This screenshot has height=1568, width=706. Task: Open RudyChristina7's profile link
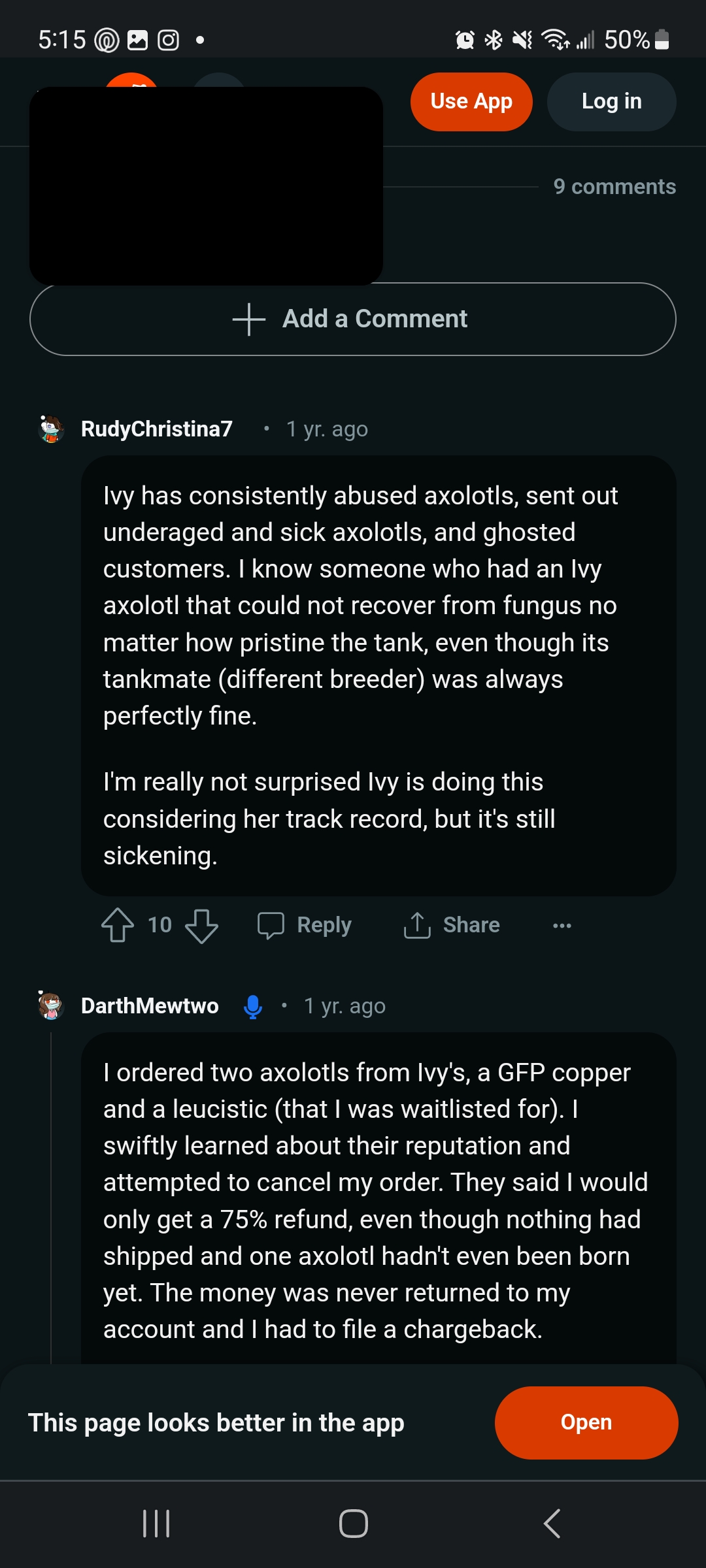click(x=157, y=429)
